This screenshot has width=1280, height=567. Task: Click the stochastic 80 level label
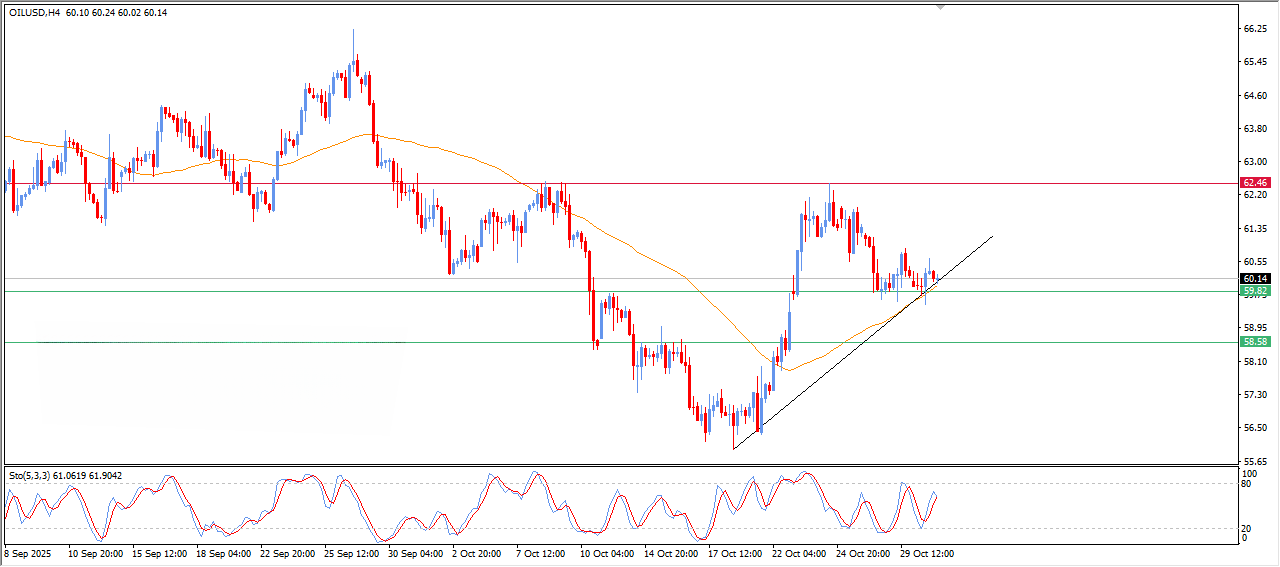tap(1247, 484)
